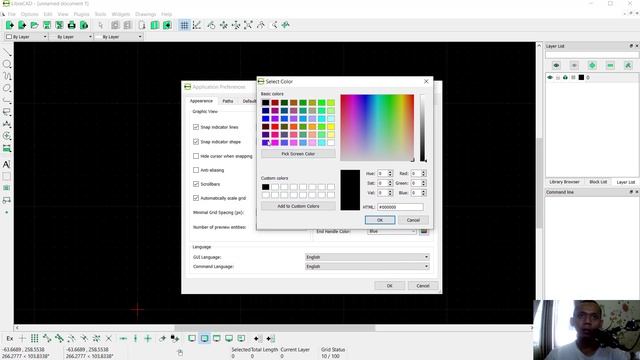Click Add layer plus icon in Layer List

point(592,65)
